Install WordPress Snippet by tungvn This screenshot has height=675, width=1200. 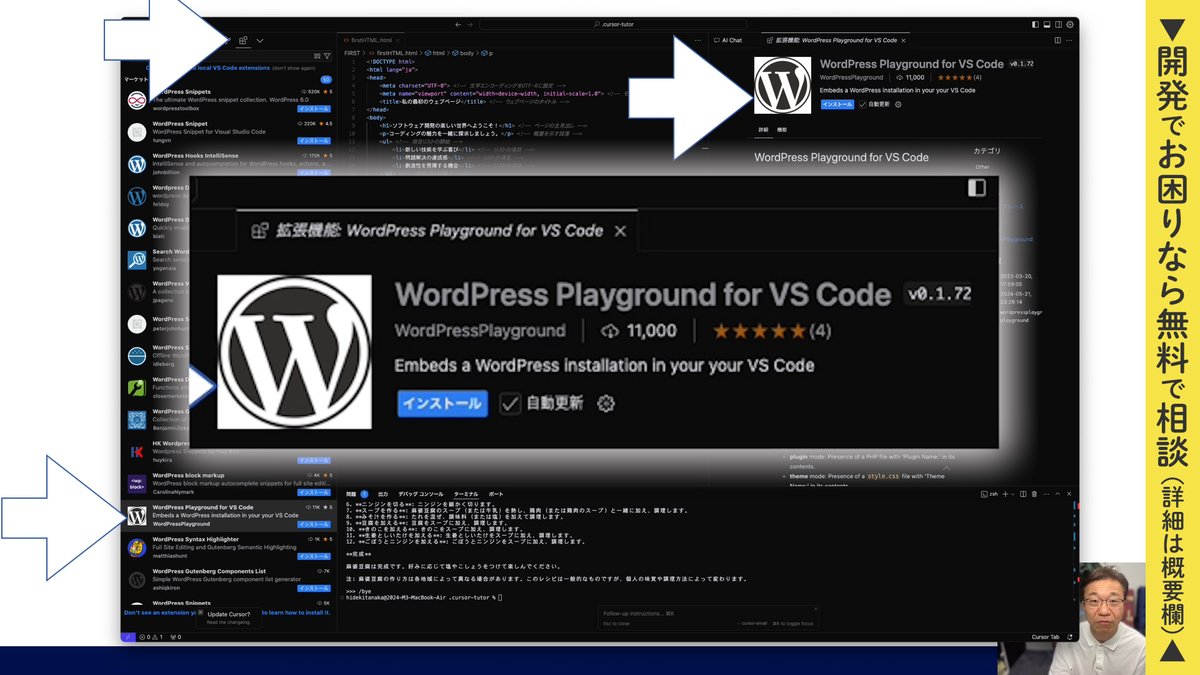[x=314, y=139]
